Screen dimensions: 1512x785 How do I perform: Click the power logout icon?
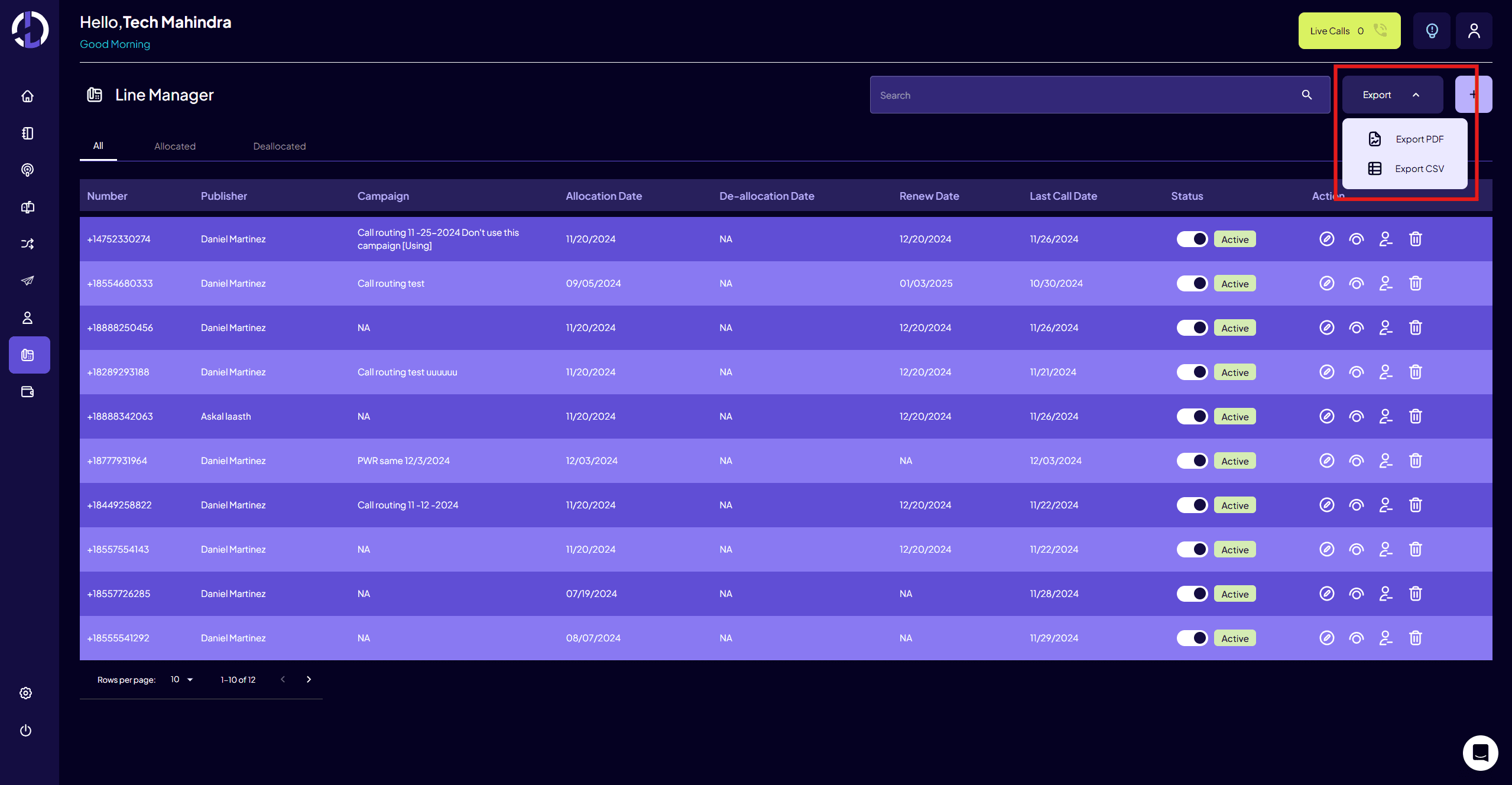point(25,731)
